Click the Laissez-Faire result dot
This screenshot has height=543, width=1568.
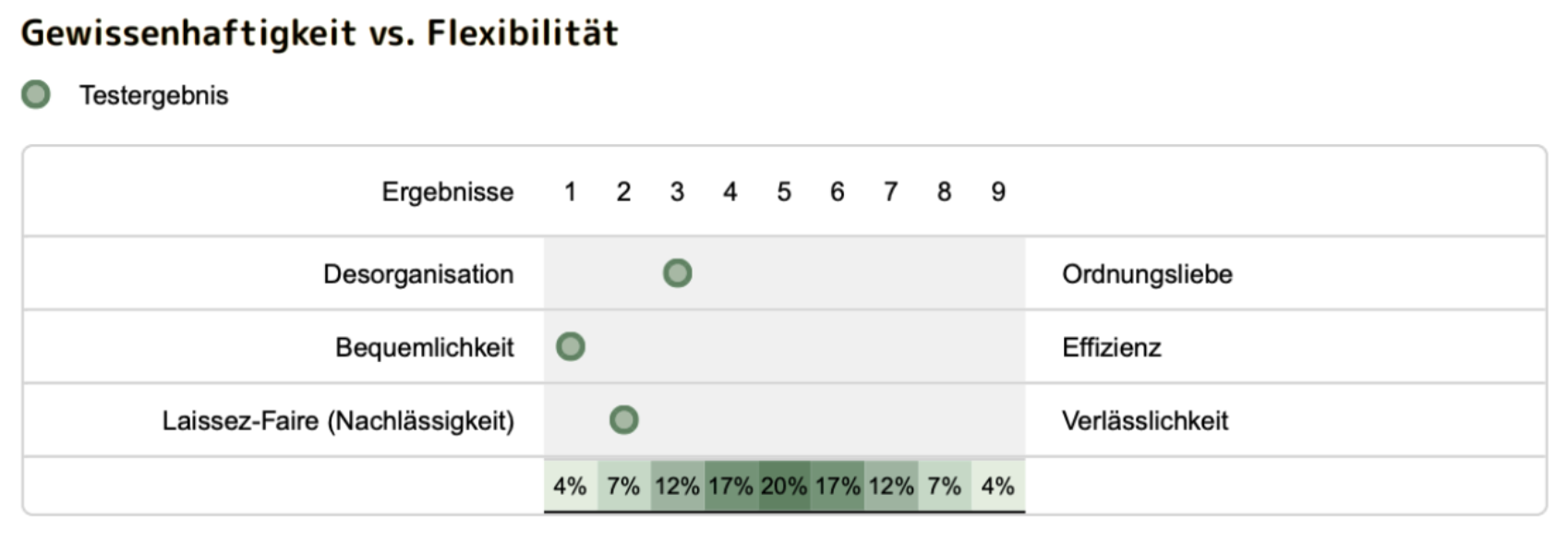(624, 420)
